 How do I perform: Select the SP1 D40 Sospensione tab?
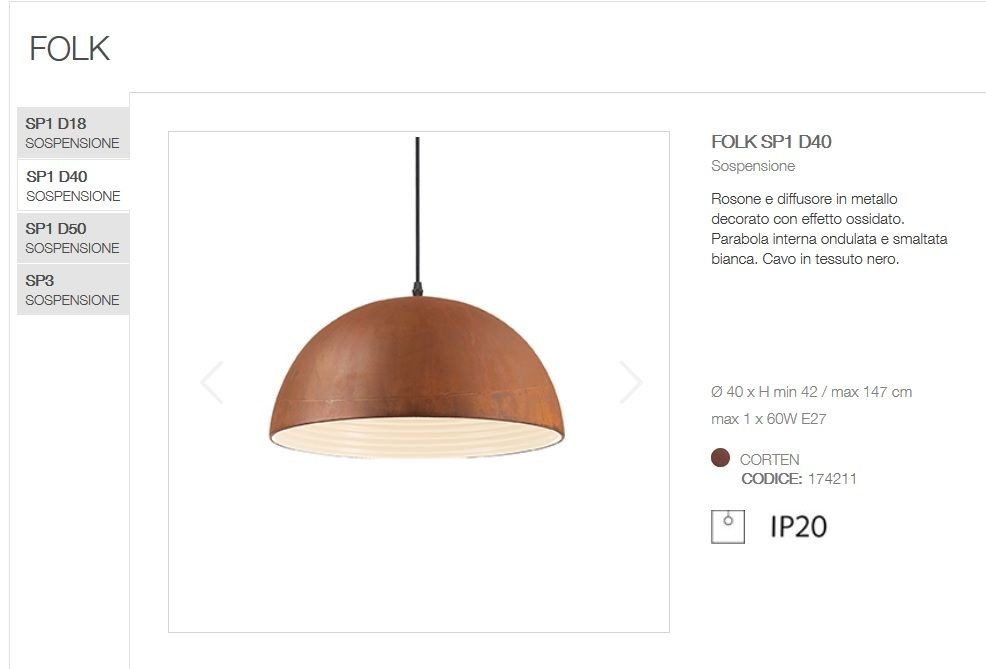tap(73, 185)
